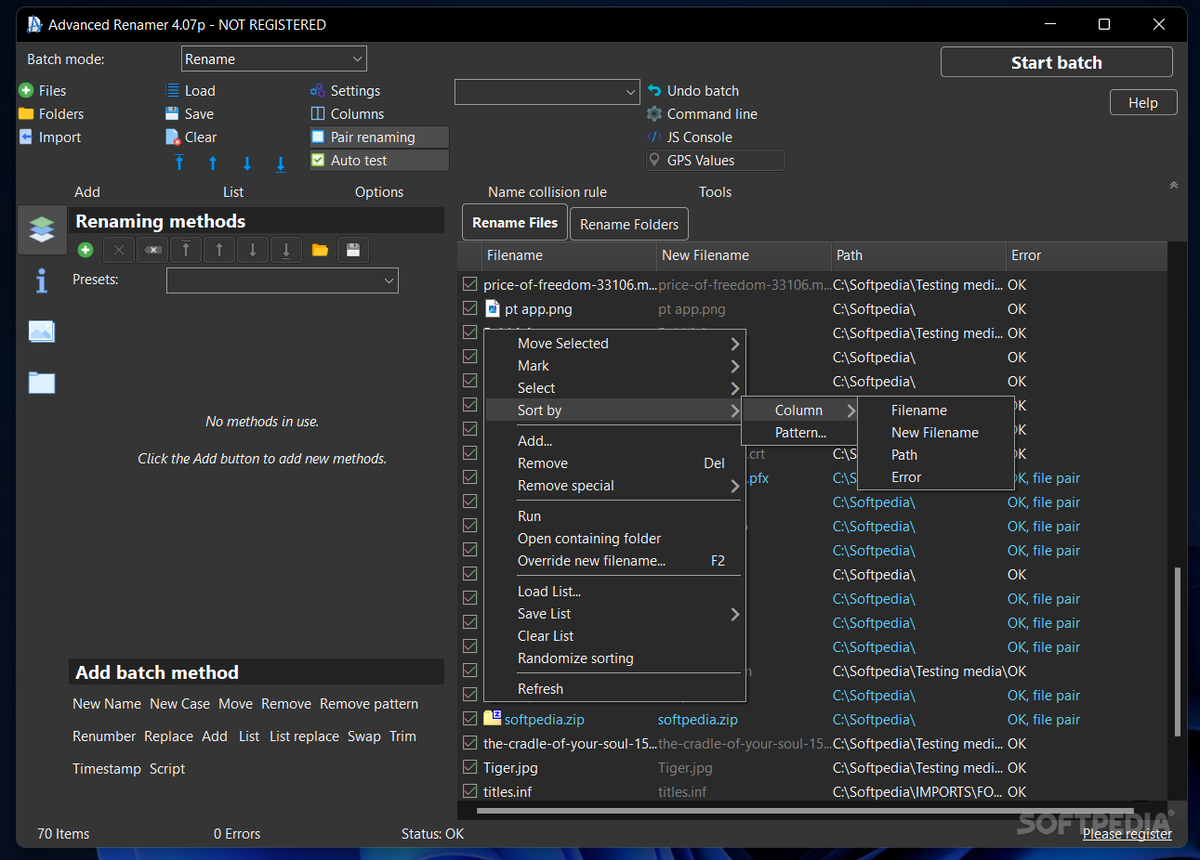Click the green plus to add renaming method
Screen dimensions: 1200x860
pos(84,249)
